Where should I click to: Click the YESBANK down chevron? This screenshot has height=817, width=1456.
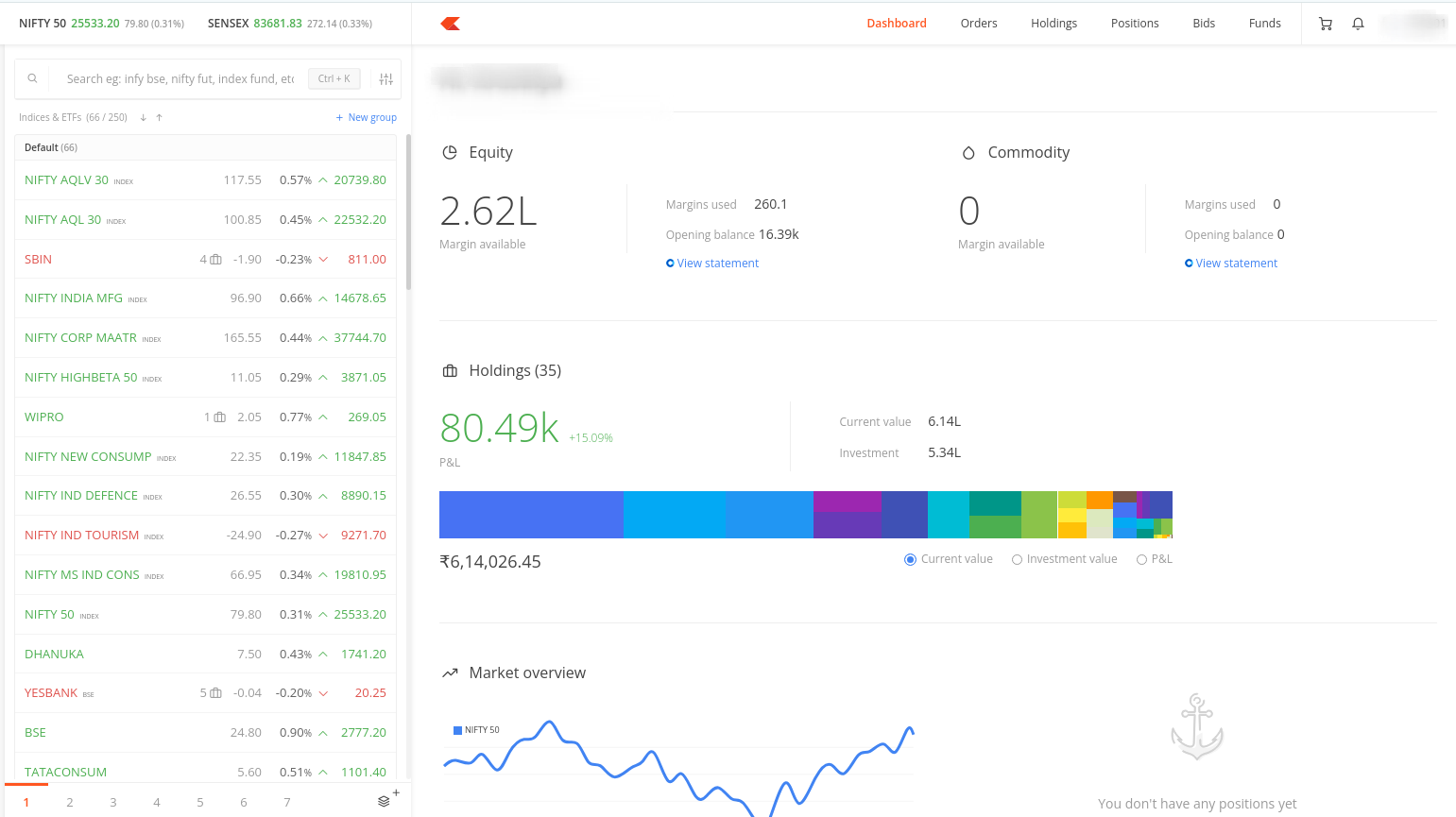click(323, 693)
